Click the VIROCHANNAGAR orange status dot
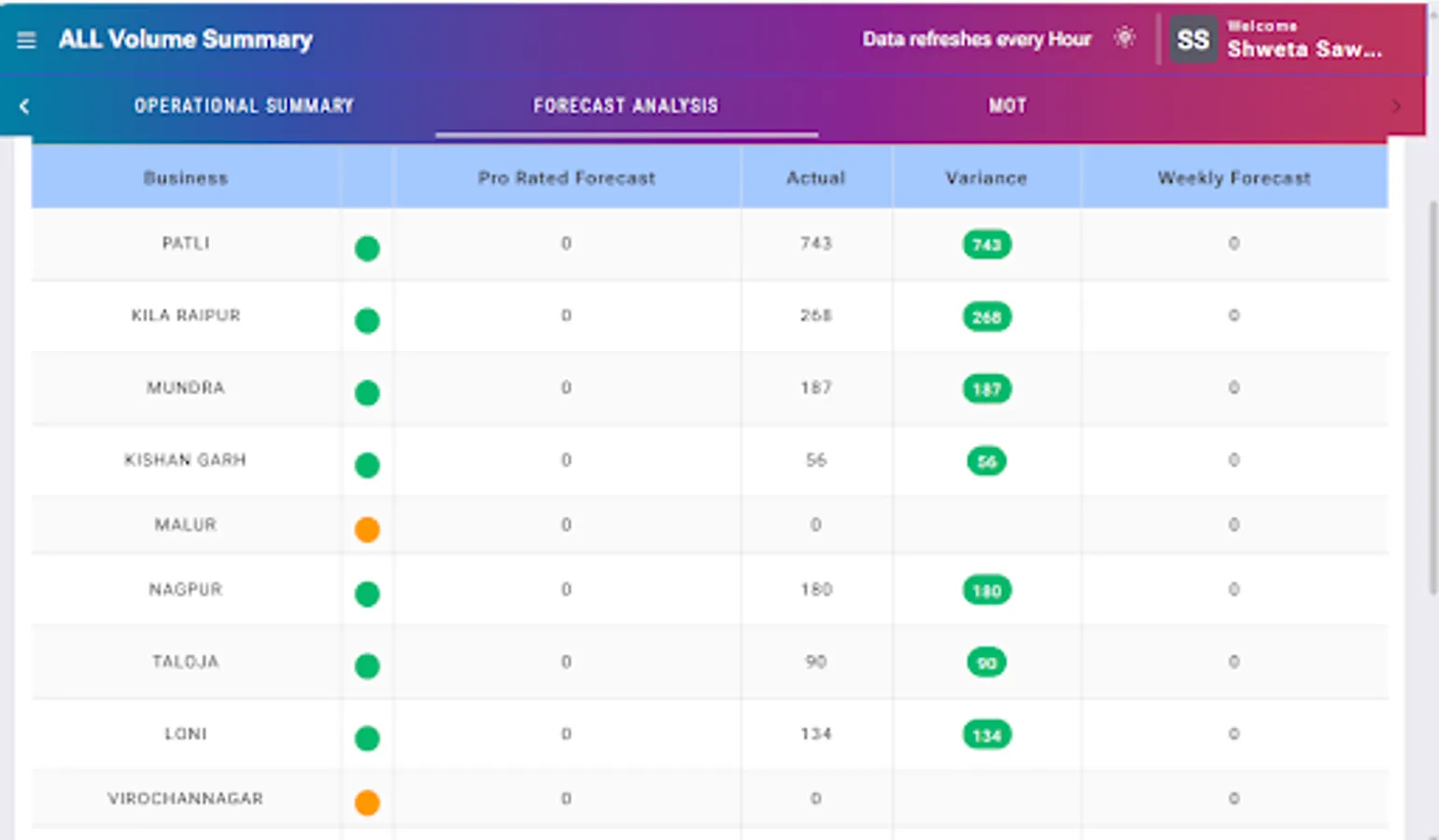Screen dimensions: 1439x840 tap(367, 803)
